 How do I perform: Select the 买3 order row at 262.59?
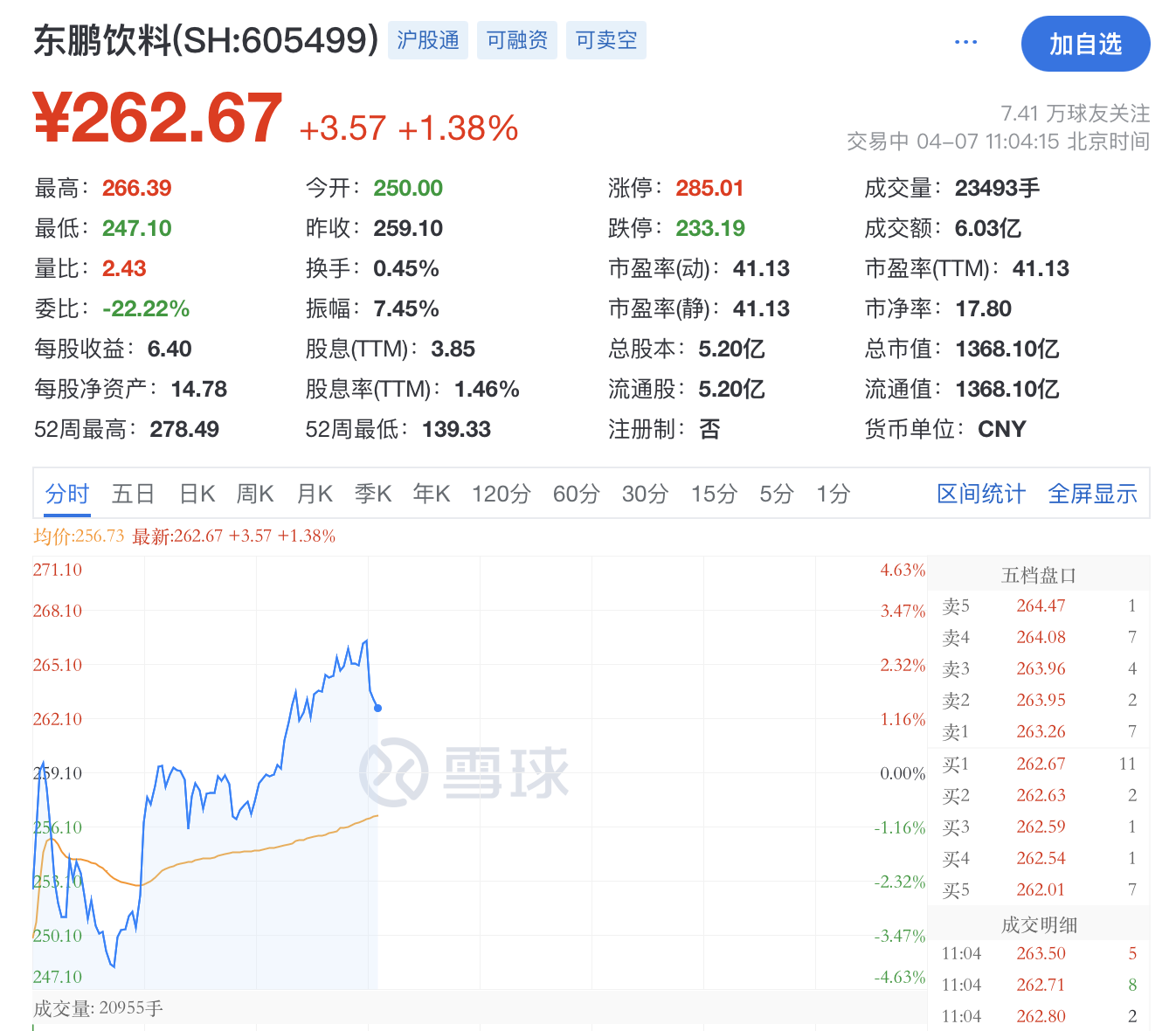click(x=1039, y=827)
